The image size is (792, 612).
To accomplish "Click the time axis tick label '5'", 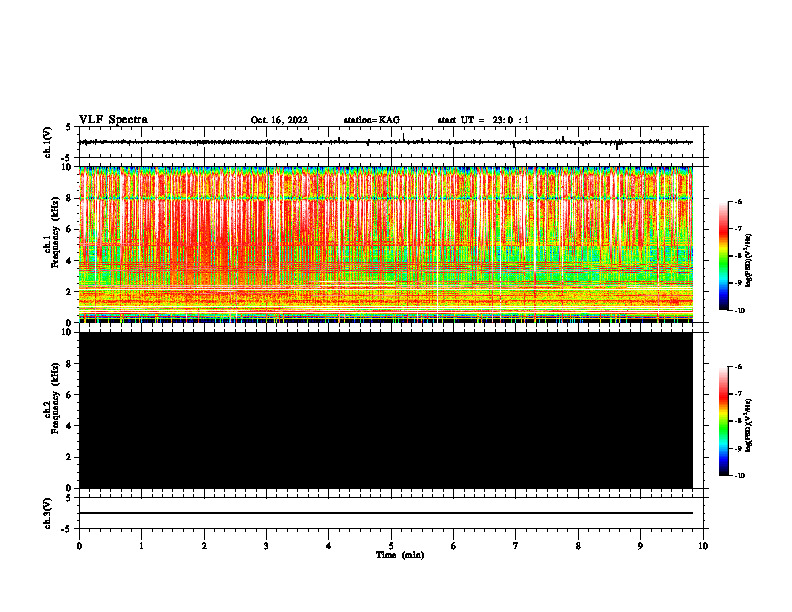I will click(x=391, y=546).
